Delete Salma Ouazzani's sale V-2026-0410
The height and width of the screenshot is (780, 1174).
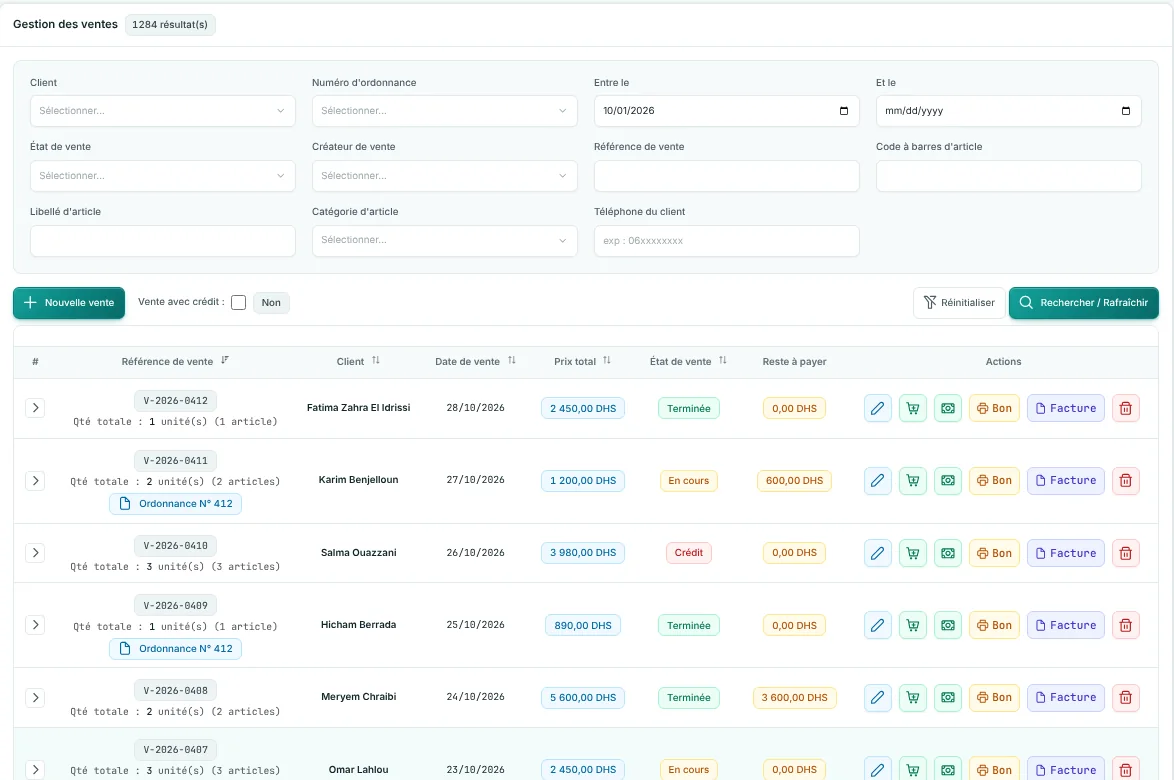point(1125,553)
